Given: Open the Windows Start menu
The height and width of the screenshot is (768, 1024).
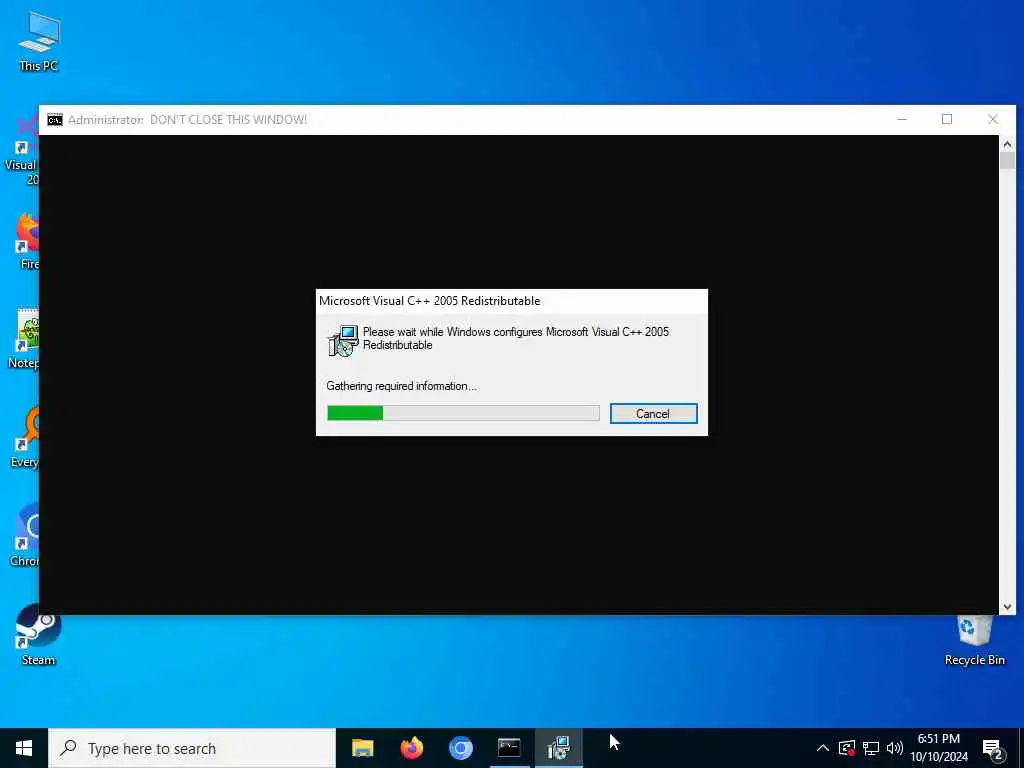Looking at the screenshot, I should point(24,748).
